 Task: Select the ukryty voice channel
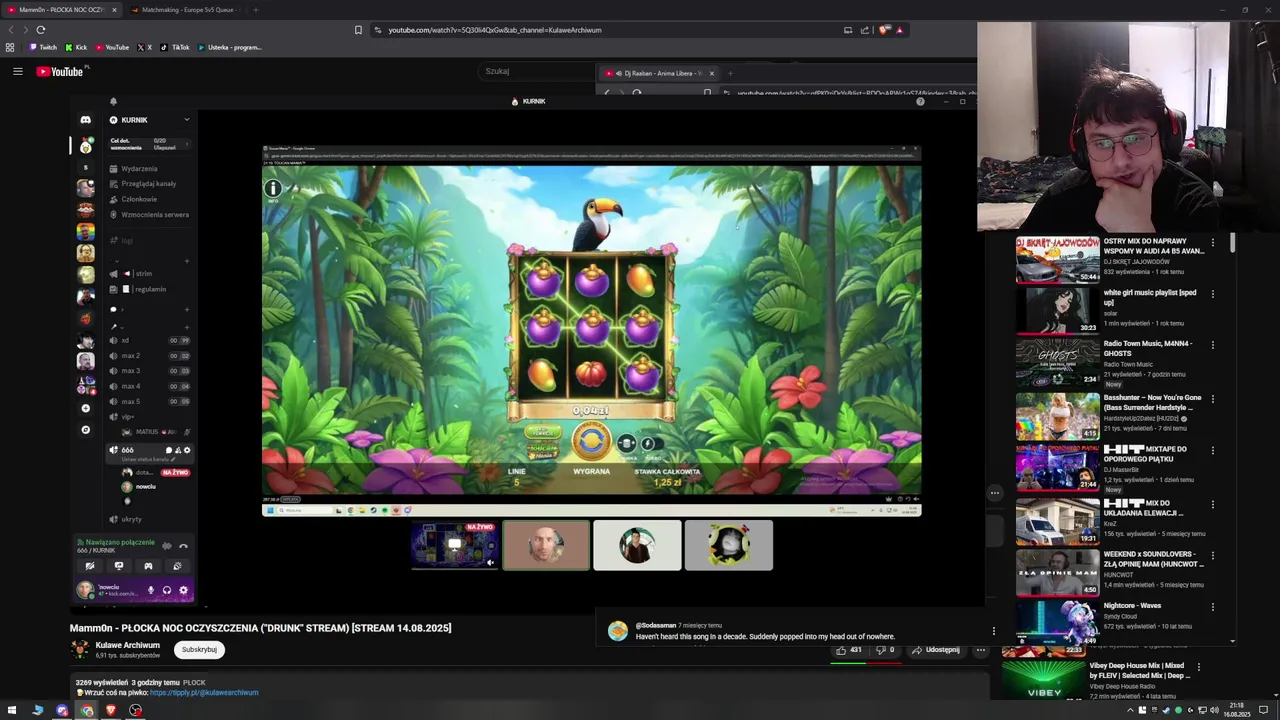coord(149,519)
